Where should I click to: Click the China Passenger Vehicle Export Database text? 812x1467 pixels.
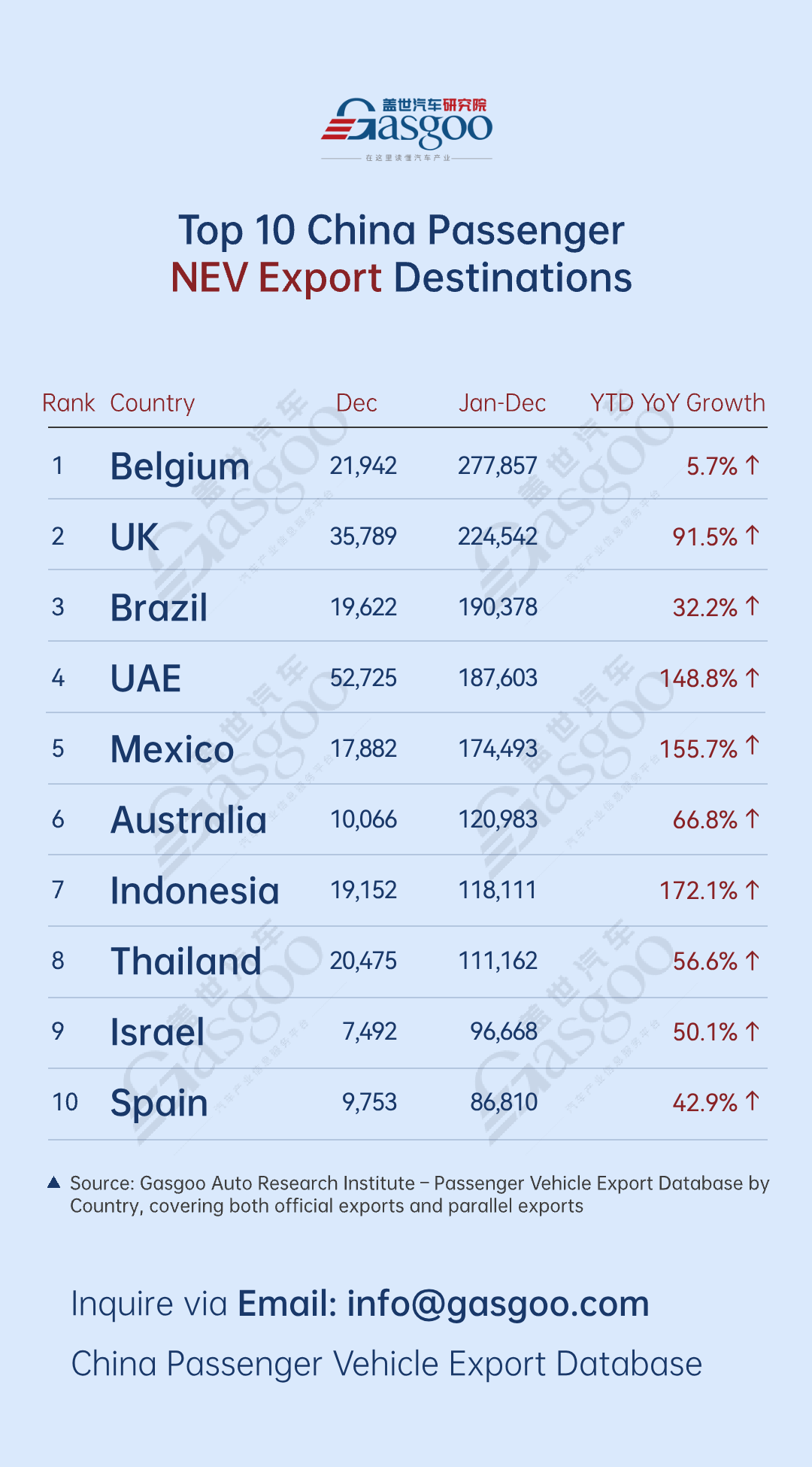pos(386,1364)
